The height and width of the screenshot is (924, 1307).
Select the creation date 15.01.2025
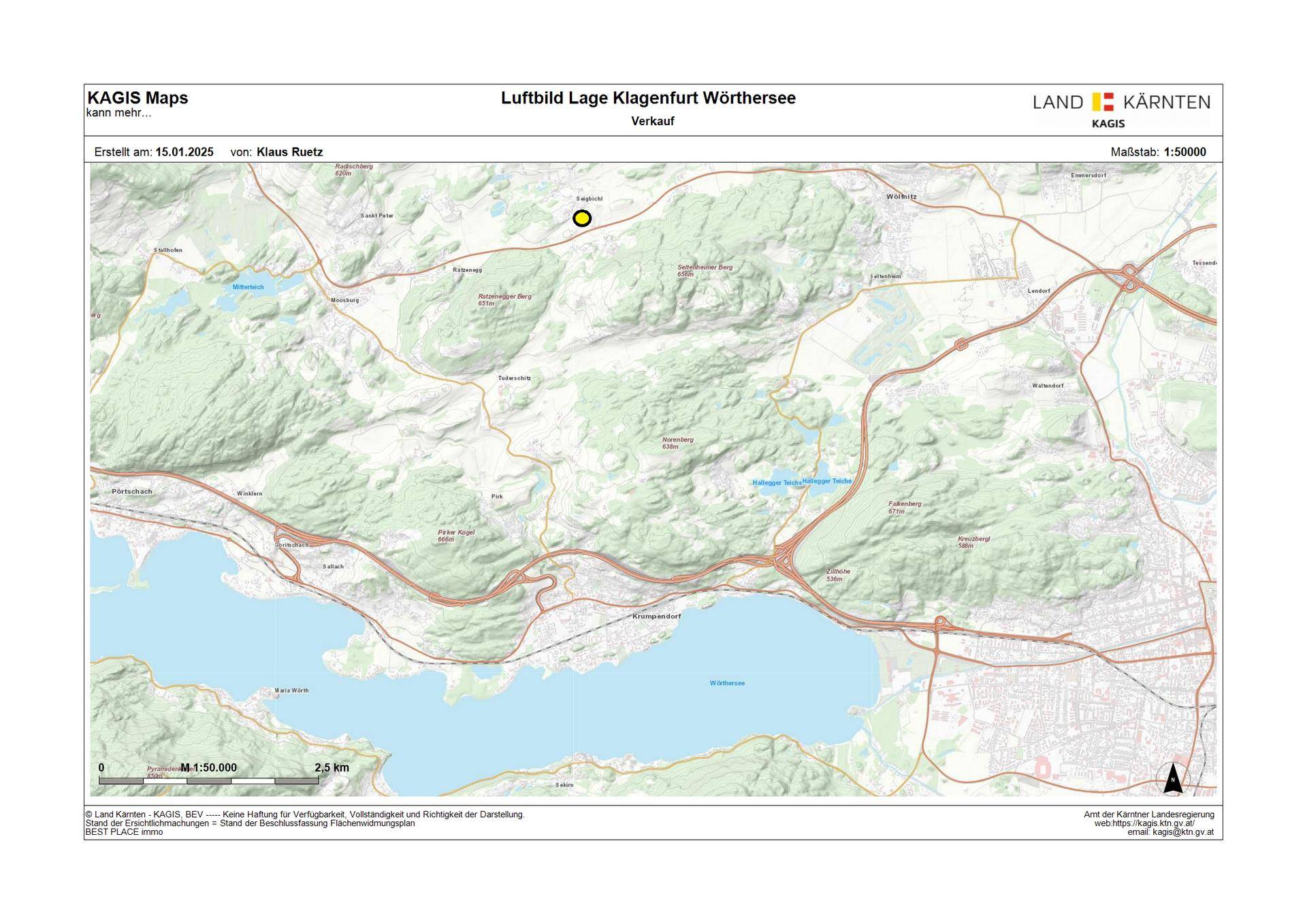(184, 152)
